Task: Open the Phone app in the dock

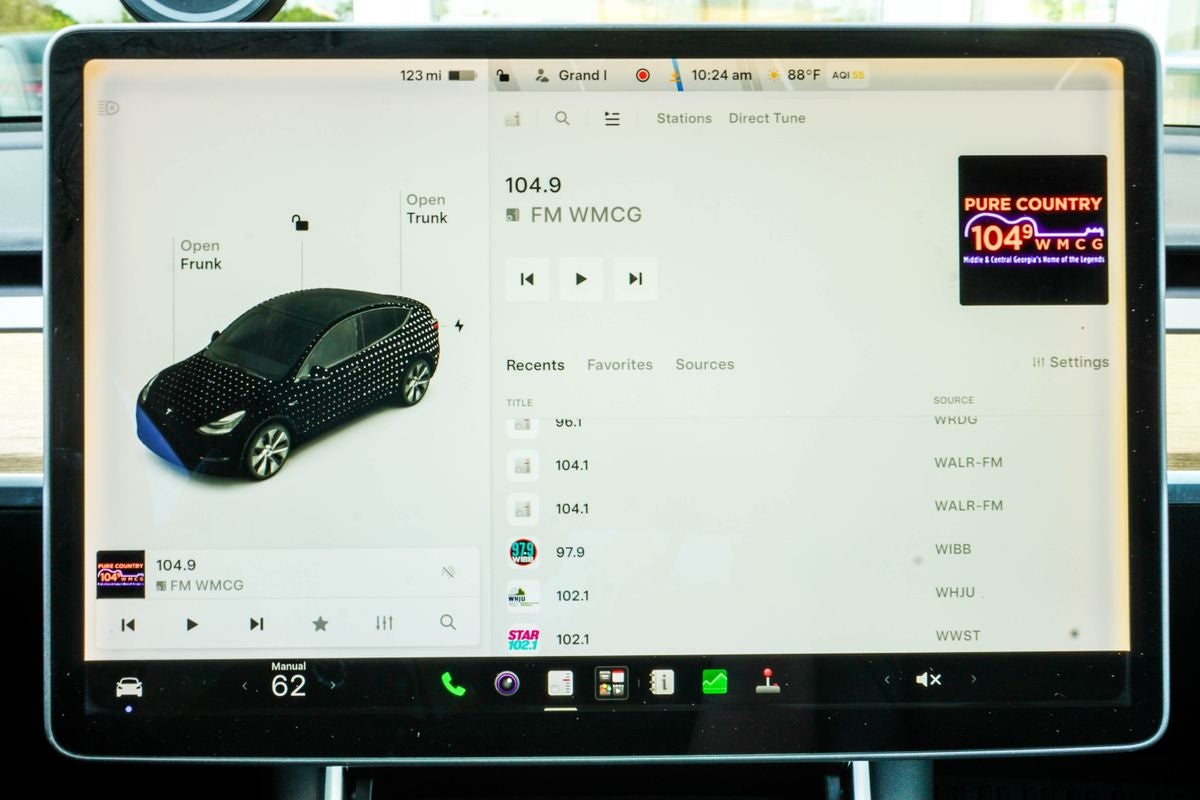Action: [x=453, y=683]
